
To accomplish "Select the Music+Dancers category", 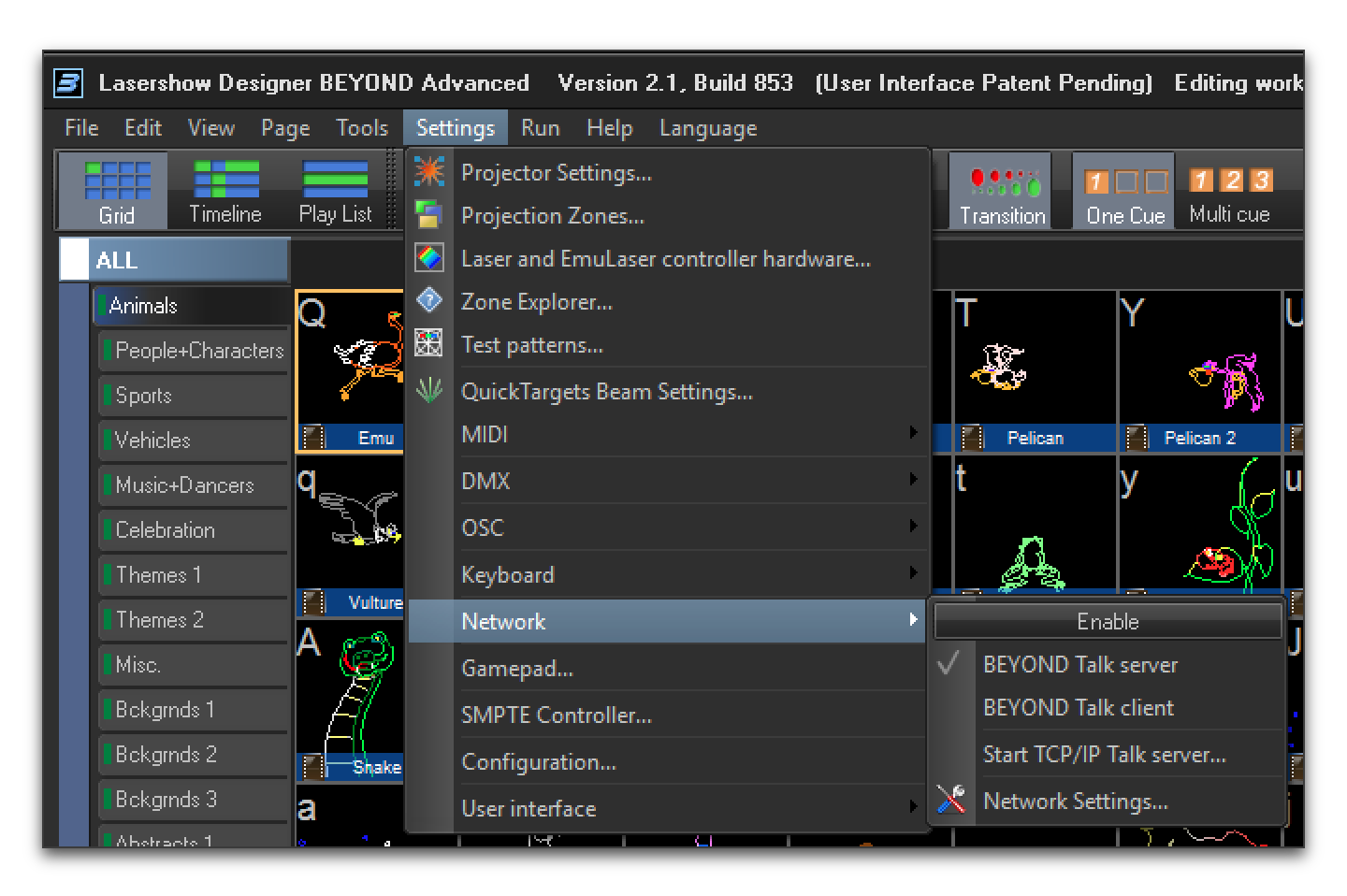I will tap(193, 485).
